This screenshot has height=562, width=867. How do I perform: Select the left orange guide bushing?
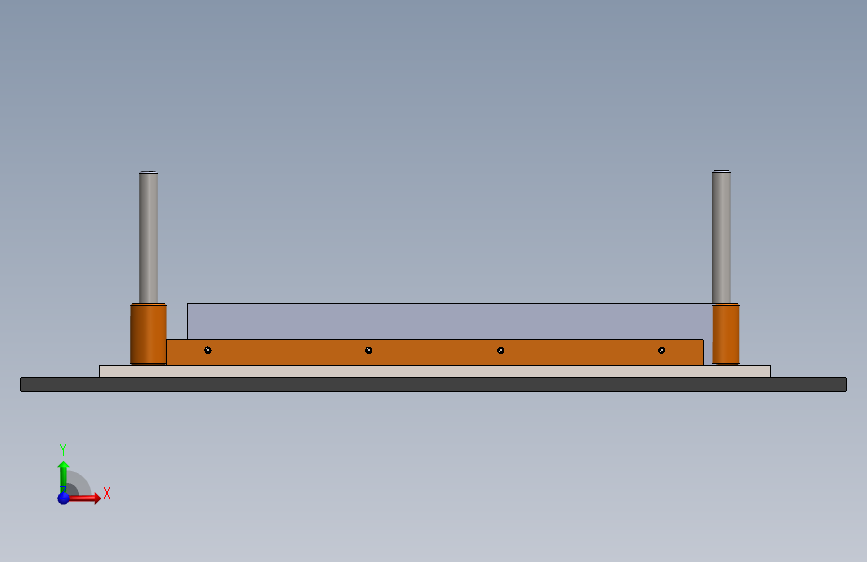pyautogui.click(x=148, y=334)
